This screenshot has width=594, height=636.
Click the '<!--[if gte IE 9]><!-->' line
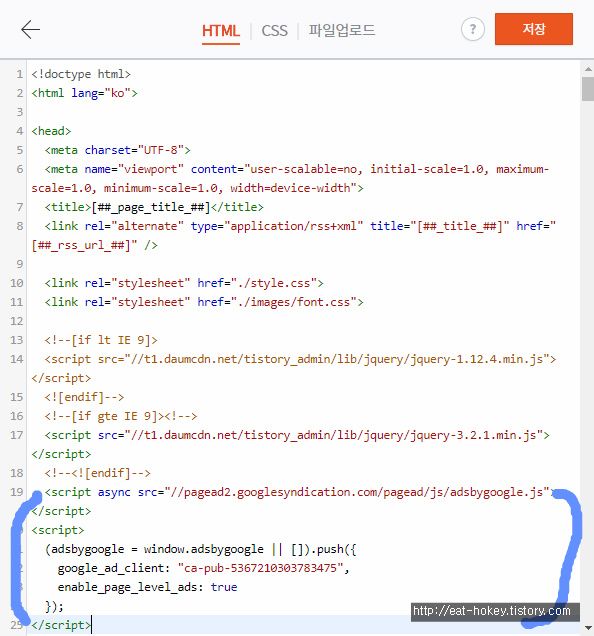tap(121, 416)
